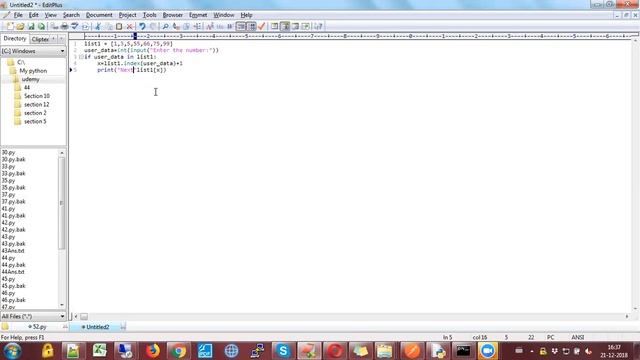
Task: Click the New document toolbar icon
Action: click(x=10, y=26)
